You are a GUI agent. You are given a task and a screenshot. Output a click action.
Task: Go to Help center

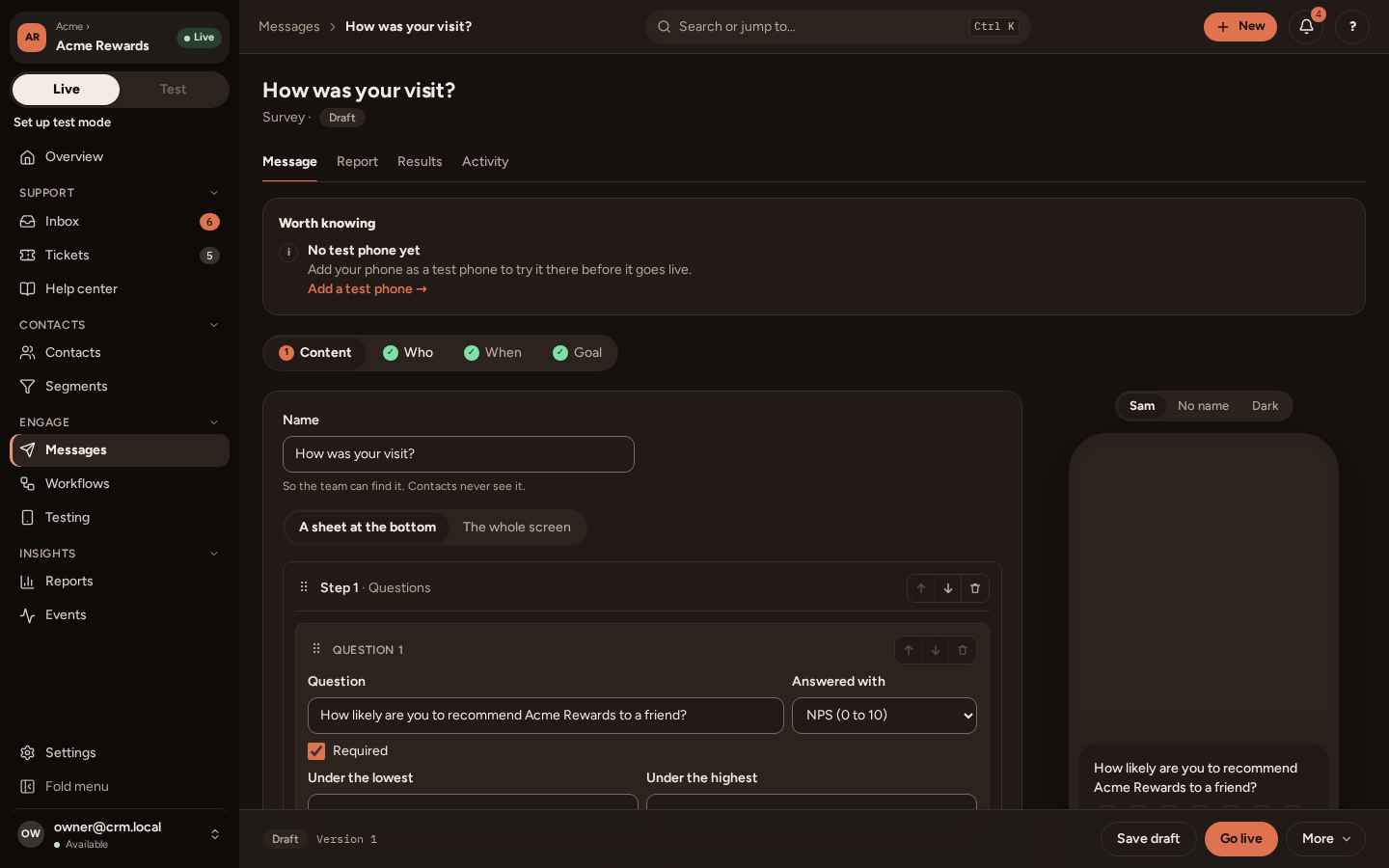[x=120, y=289]
